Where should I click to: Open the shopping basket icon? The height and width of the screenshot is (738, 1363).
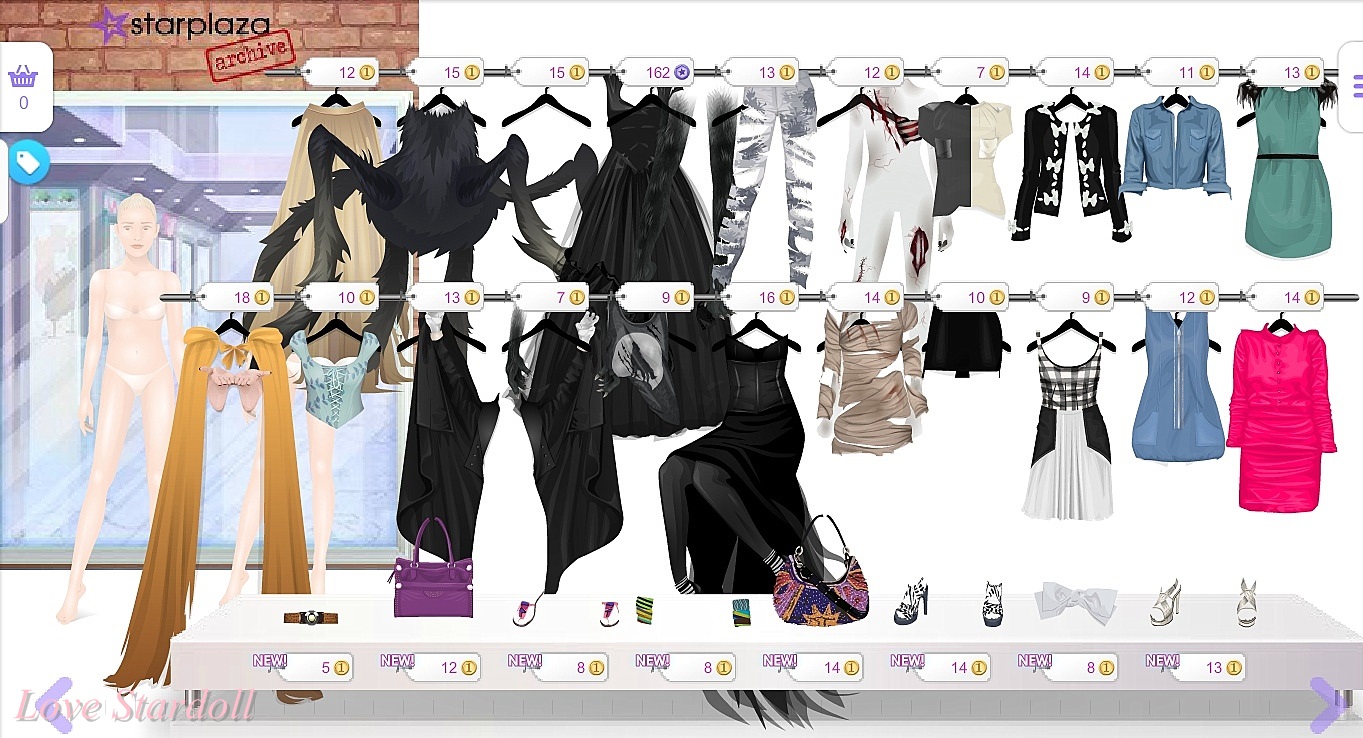(23, 76)
